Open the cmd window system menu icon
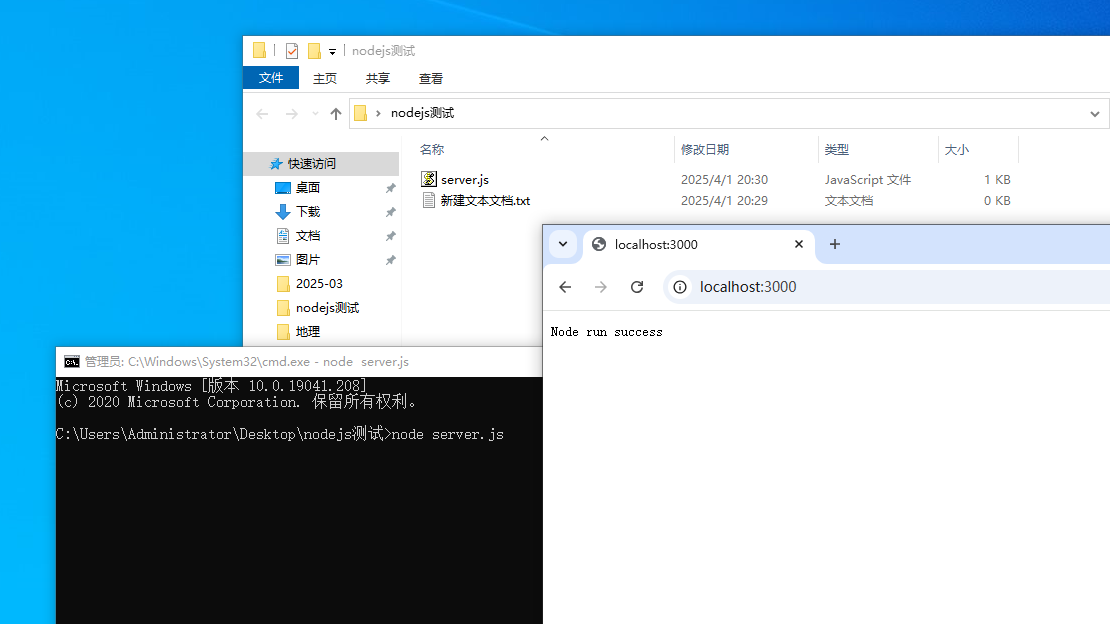Viewport: 1110px width, 624px height. (x=71, y=362)
